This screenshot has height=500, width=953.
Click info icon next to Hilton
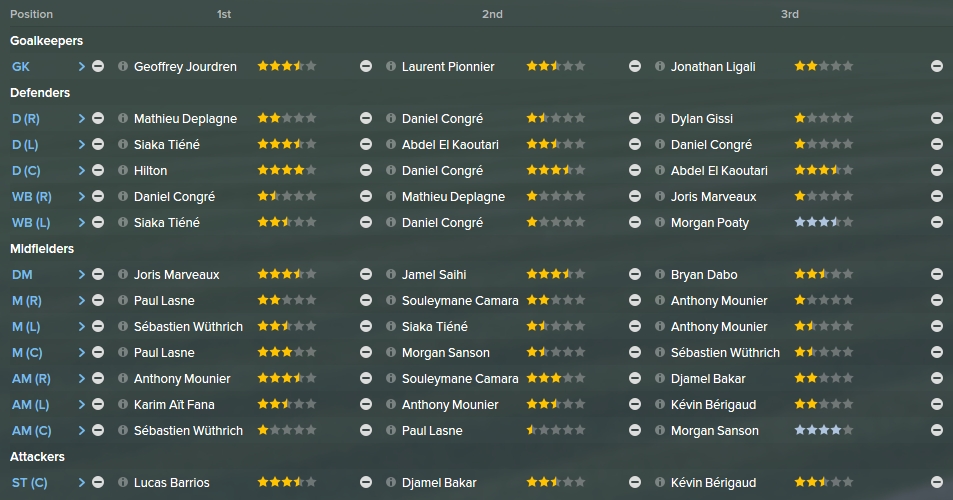123,170
